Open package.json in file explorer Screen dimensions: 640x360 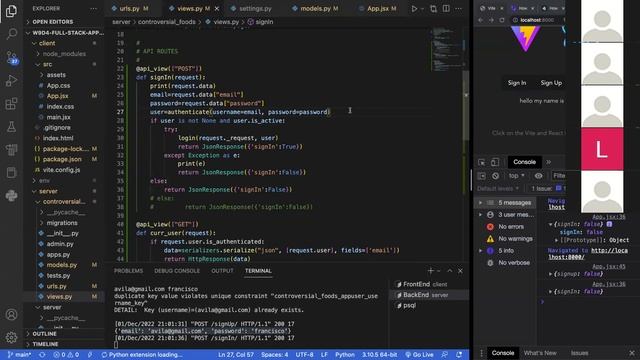point(62,159)
